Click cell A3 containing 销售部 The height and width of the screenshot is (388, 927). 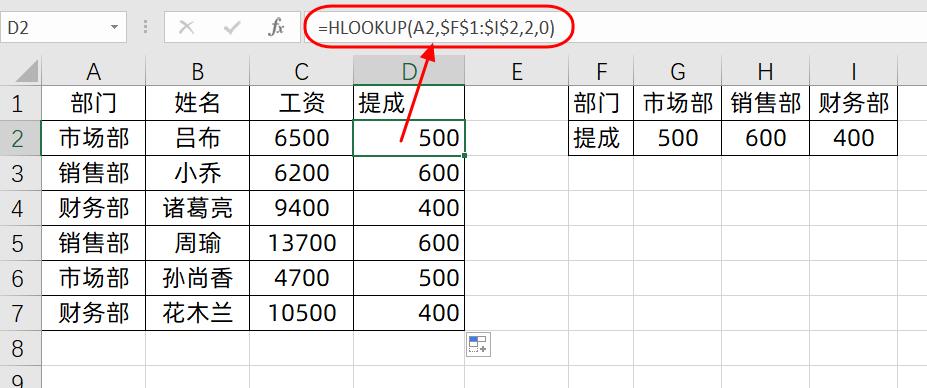point(93,173)
